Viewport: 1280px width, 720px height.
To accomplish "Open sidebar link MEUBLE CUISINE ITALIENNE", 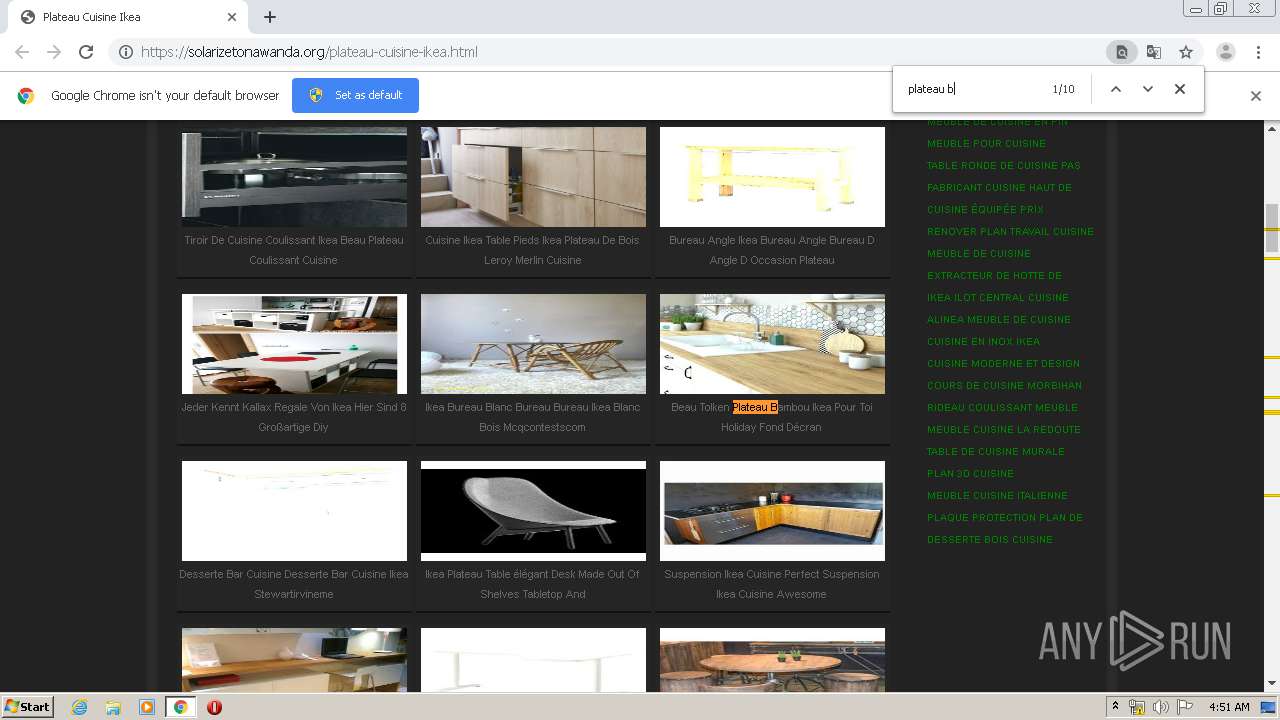I will (997, 496).
